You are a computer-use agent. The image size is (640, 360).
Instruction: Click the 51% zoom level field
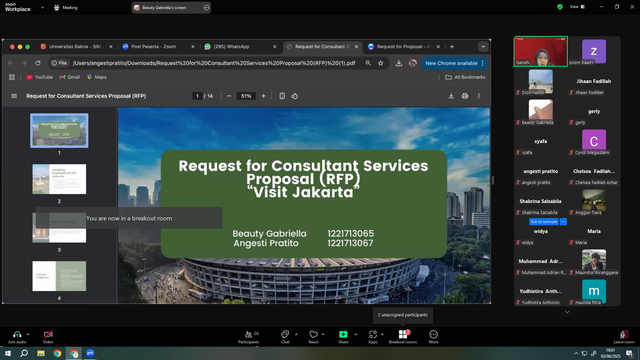pyautogui.click(x=246, y=96)
